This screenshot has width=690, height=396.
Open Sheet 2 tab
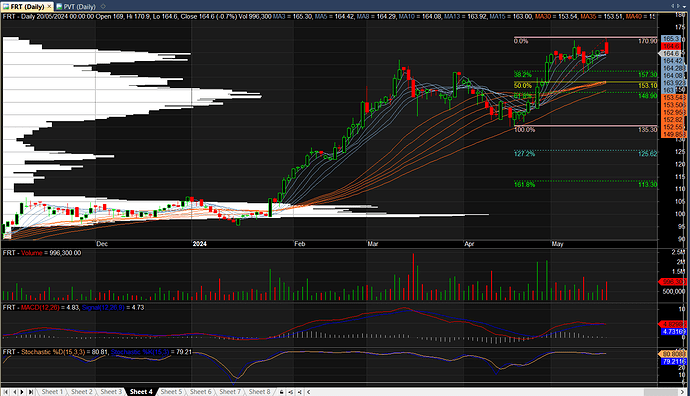tap(82, 392)
